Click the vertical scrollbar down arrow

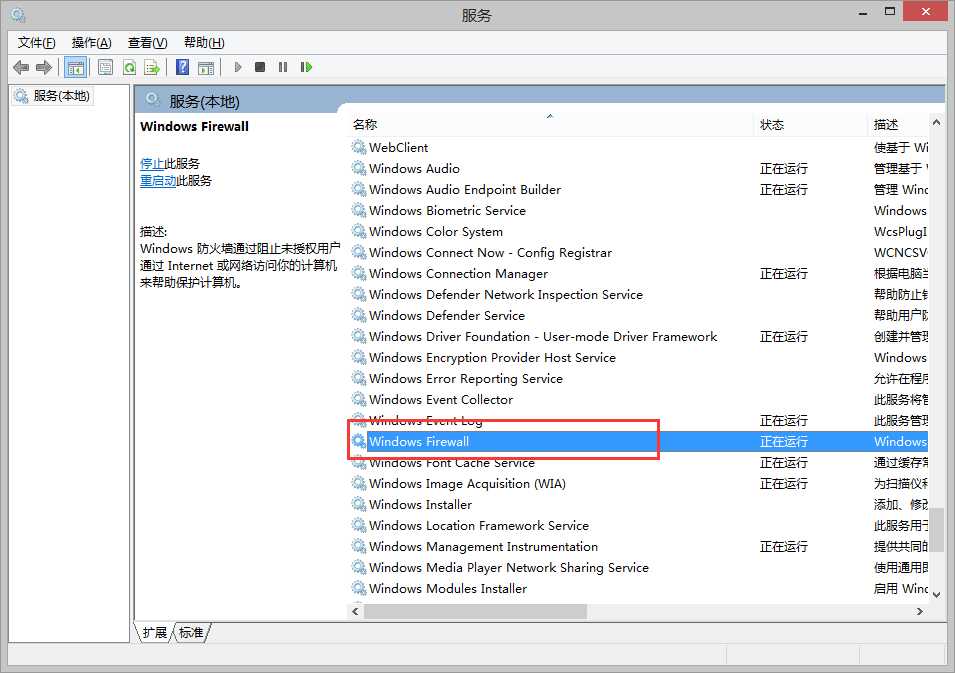click(936, 594)
